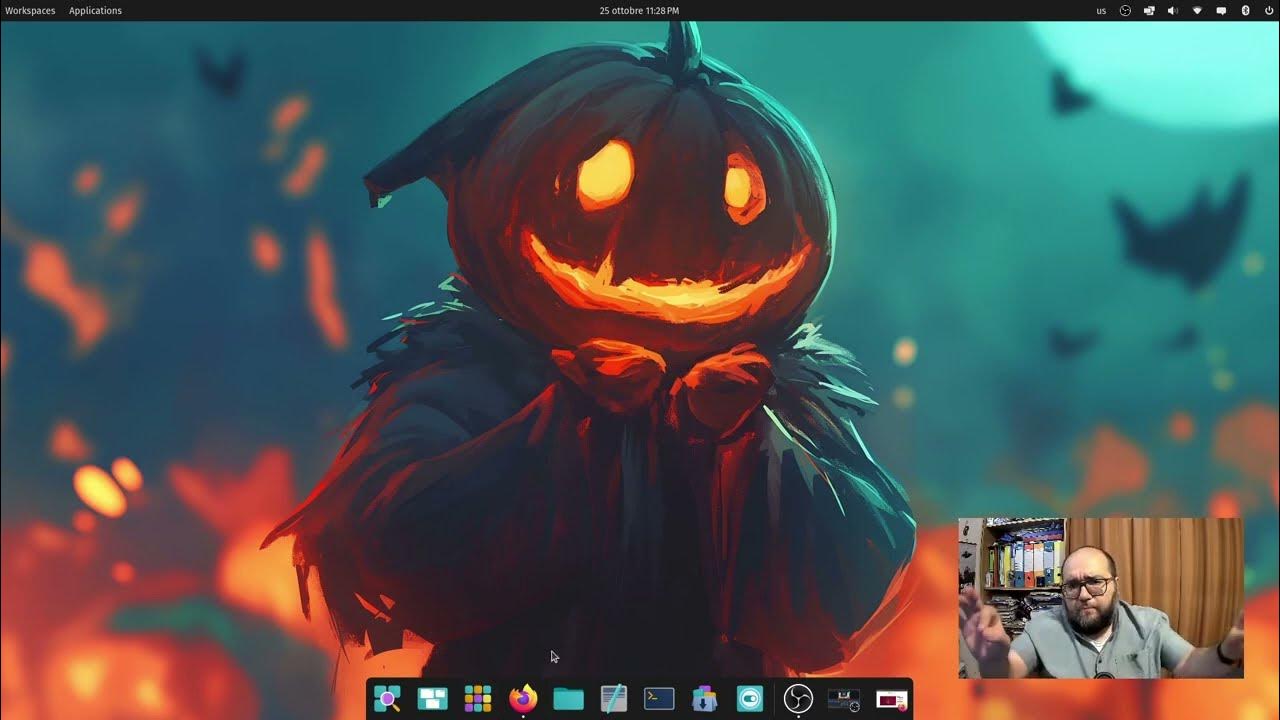Screen dimensions: 1280x720
Task: Open the 'us' keyboard layout indicator
Action: tap(1101, 10)
